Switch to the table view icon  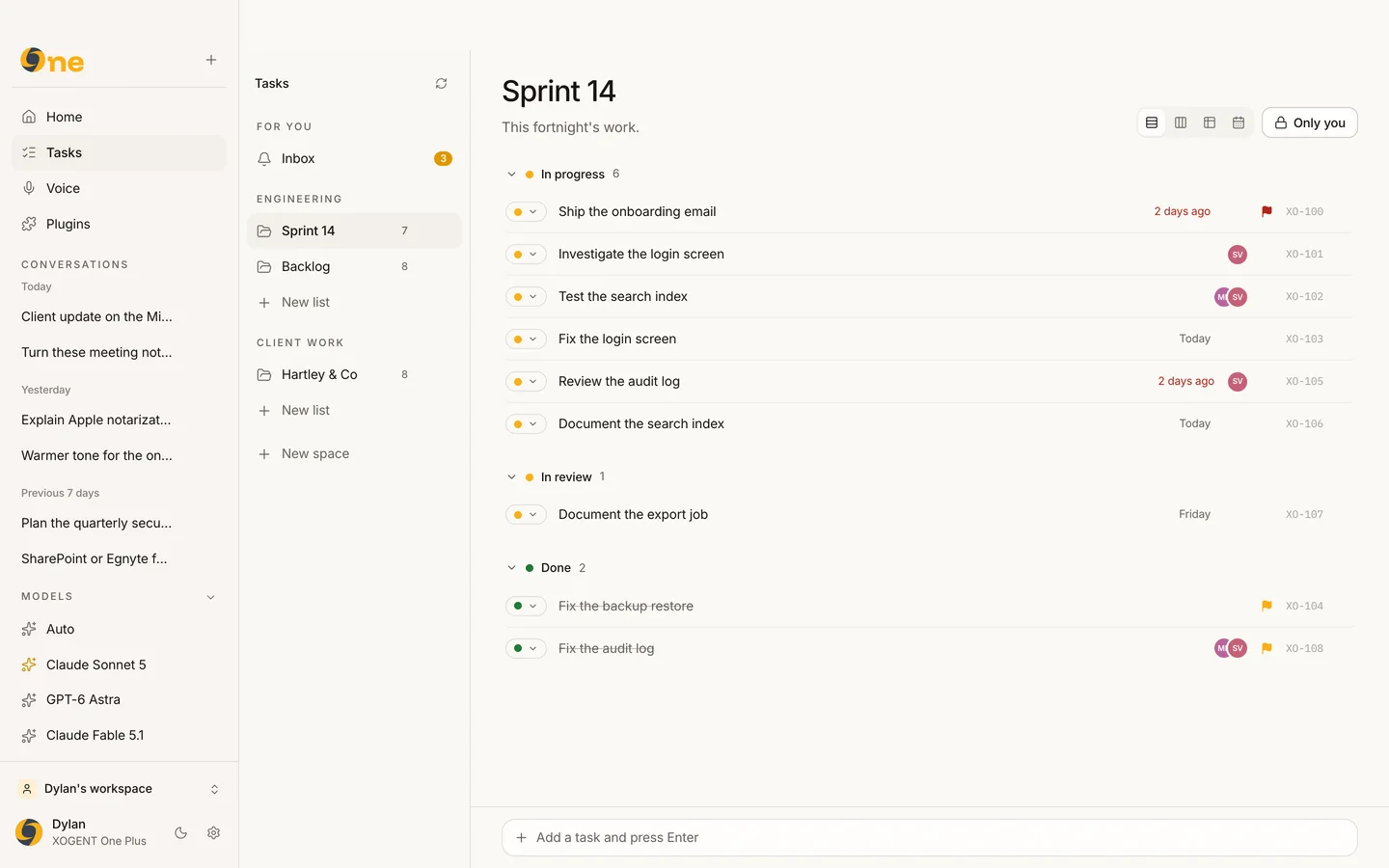(1210, 122)
